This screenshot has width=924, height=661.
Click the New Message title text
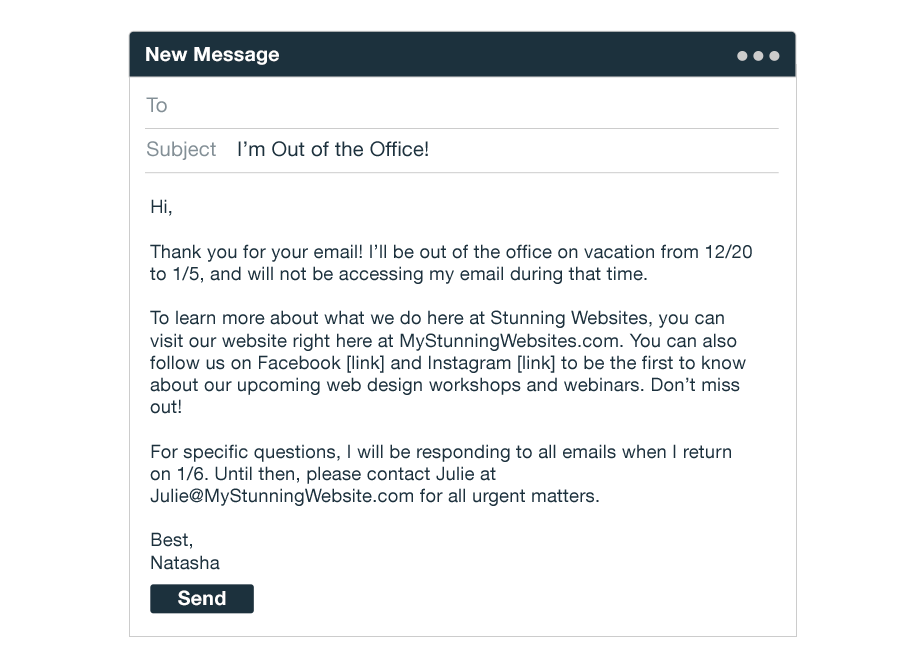tap(212, 55)
